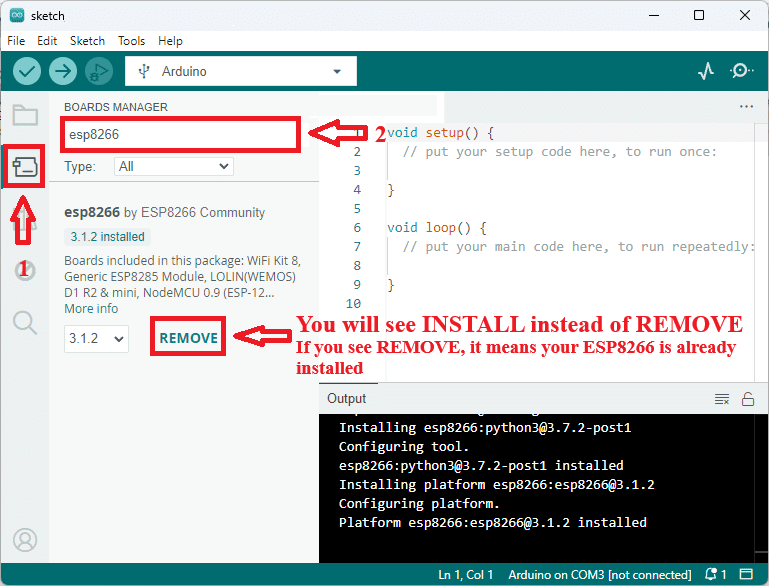Open the 3.1.2 version dropdown

pos(96,338)
